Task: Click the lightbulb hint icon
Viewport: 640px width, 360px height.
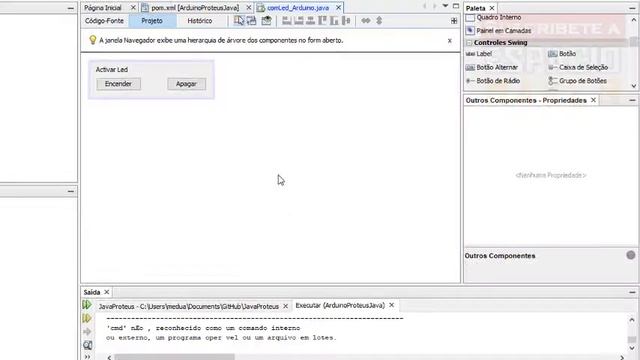Action: coord(93,40)
